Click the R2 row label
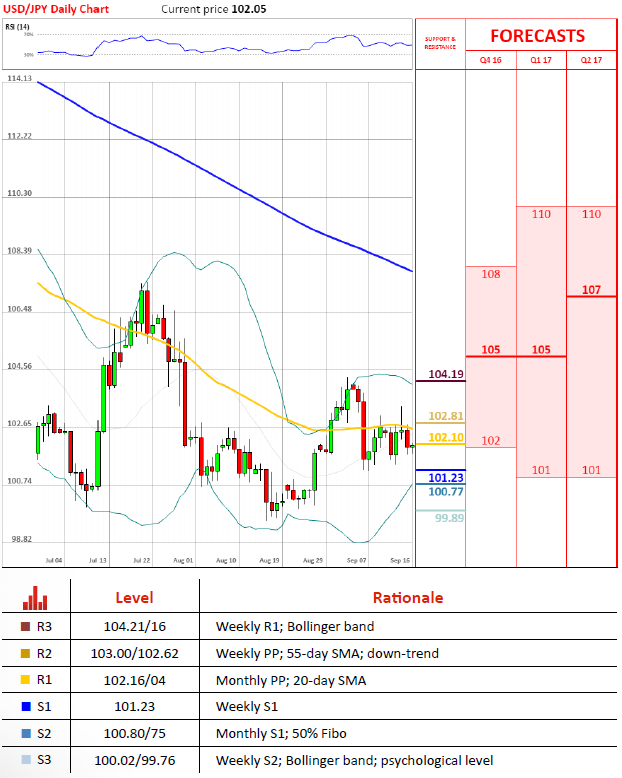The height and width of the screenshot is (778, 622). (44, 653)
